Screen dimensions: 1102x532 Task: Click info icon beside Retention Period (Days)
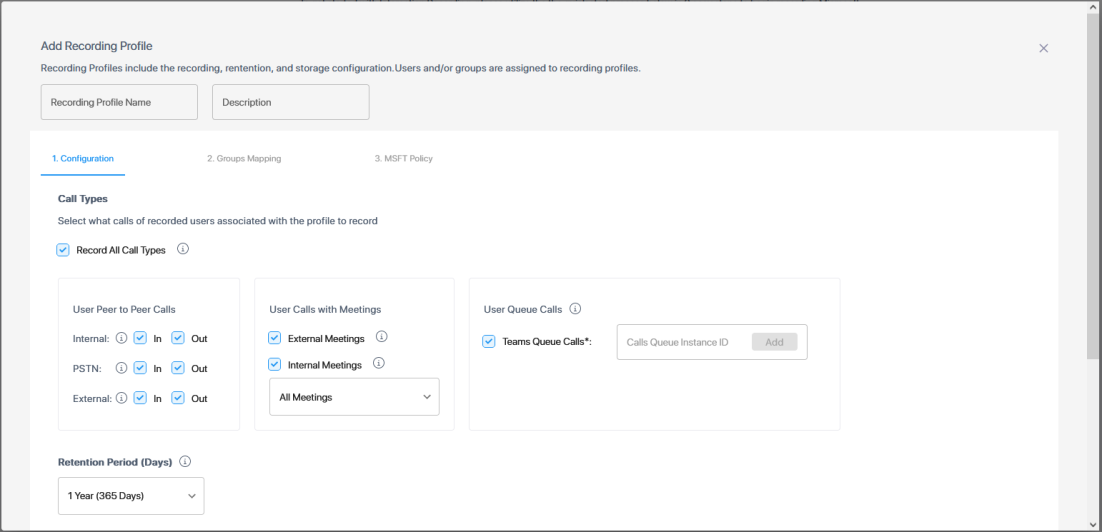[x=185, y=462]
